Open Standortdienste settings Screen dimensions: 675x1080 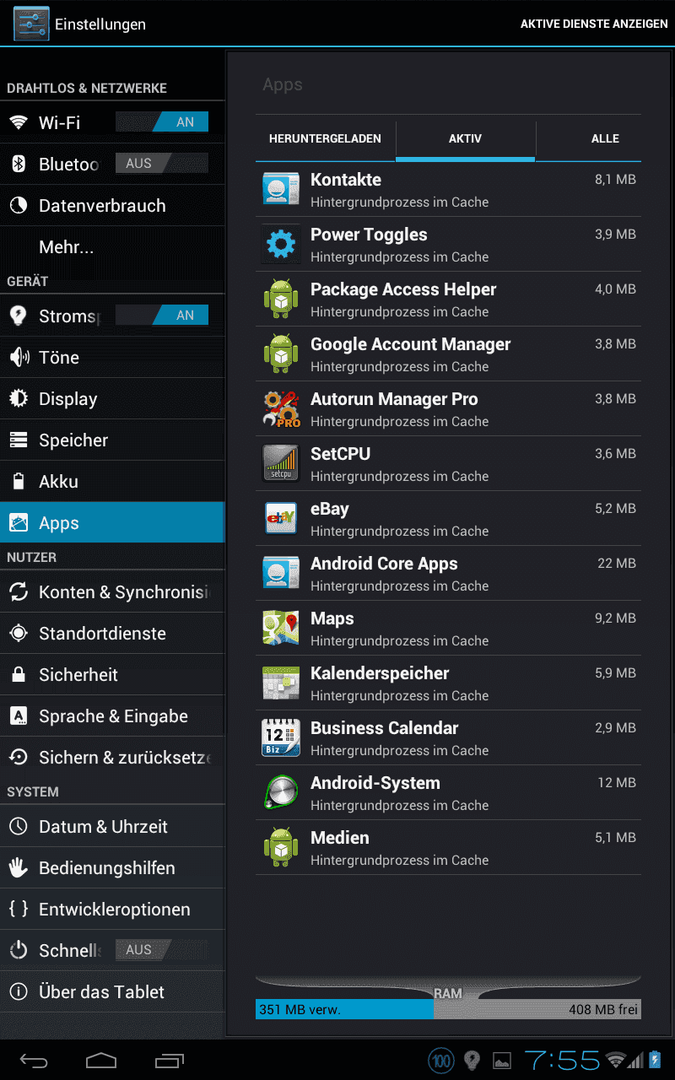(112, 633)
